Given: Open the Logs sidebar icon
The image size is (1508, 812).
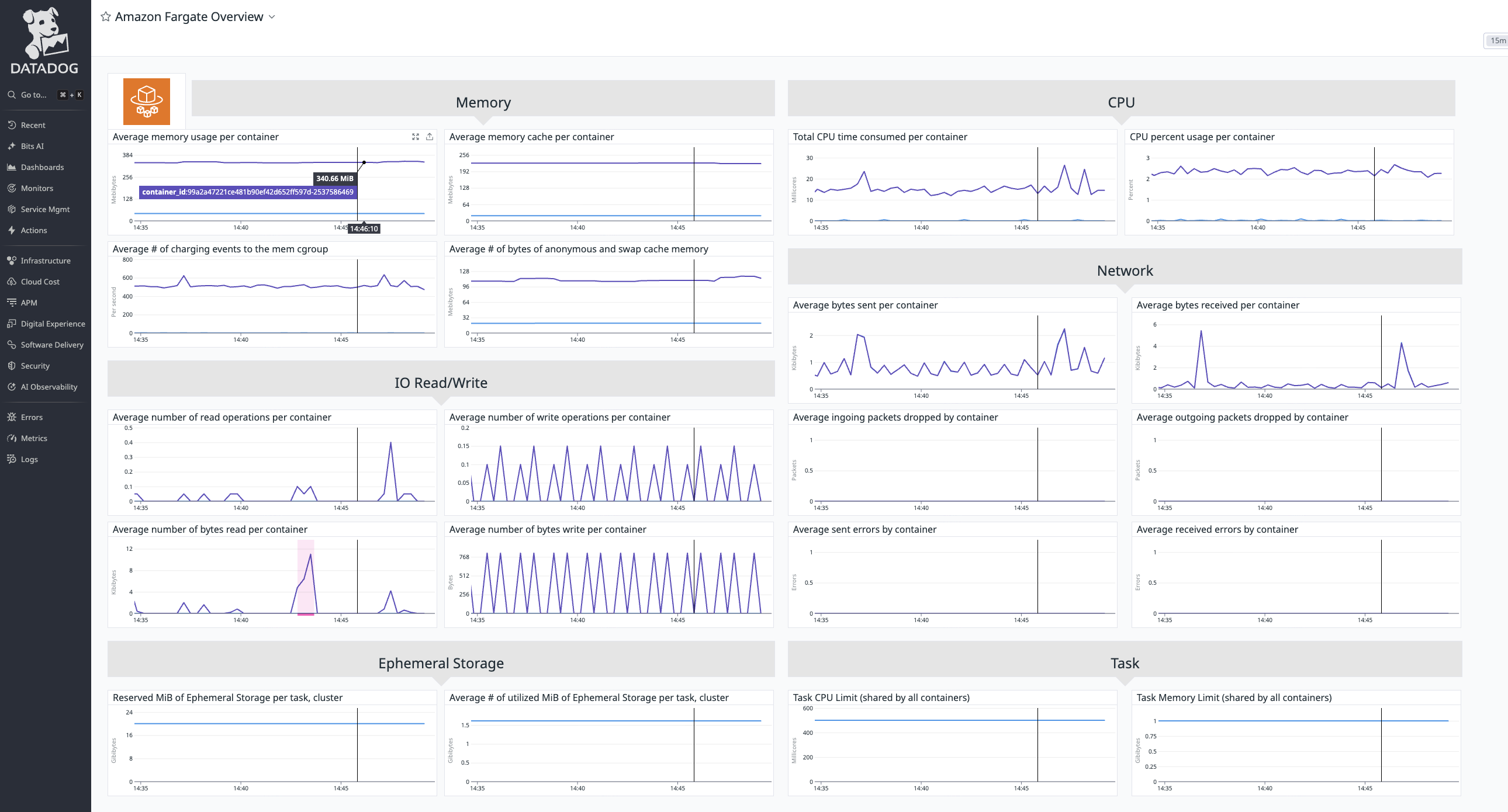Looking at the screenshot, I should tap(12, 459).
